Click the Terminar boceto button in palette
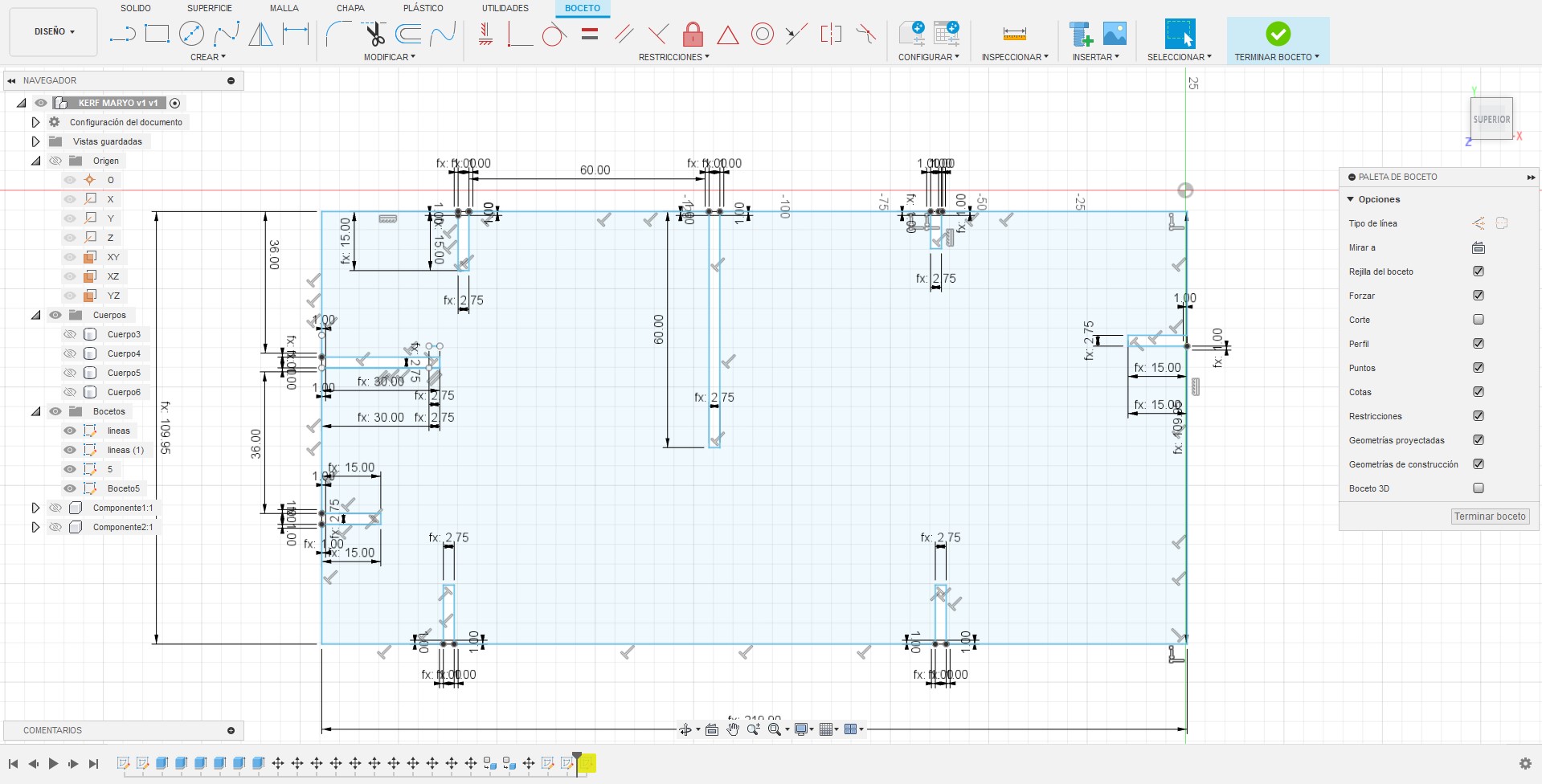Viewport: 1542px width, 784px height. point(1490,517)
